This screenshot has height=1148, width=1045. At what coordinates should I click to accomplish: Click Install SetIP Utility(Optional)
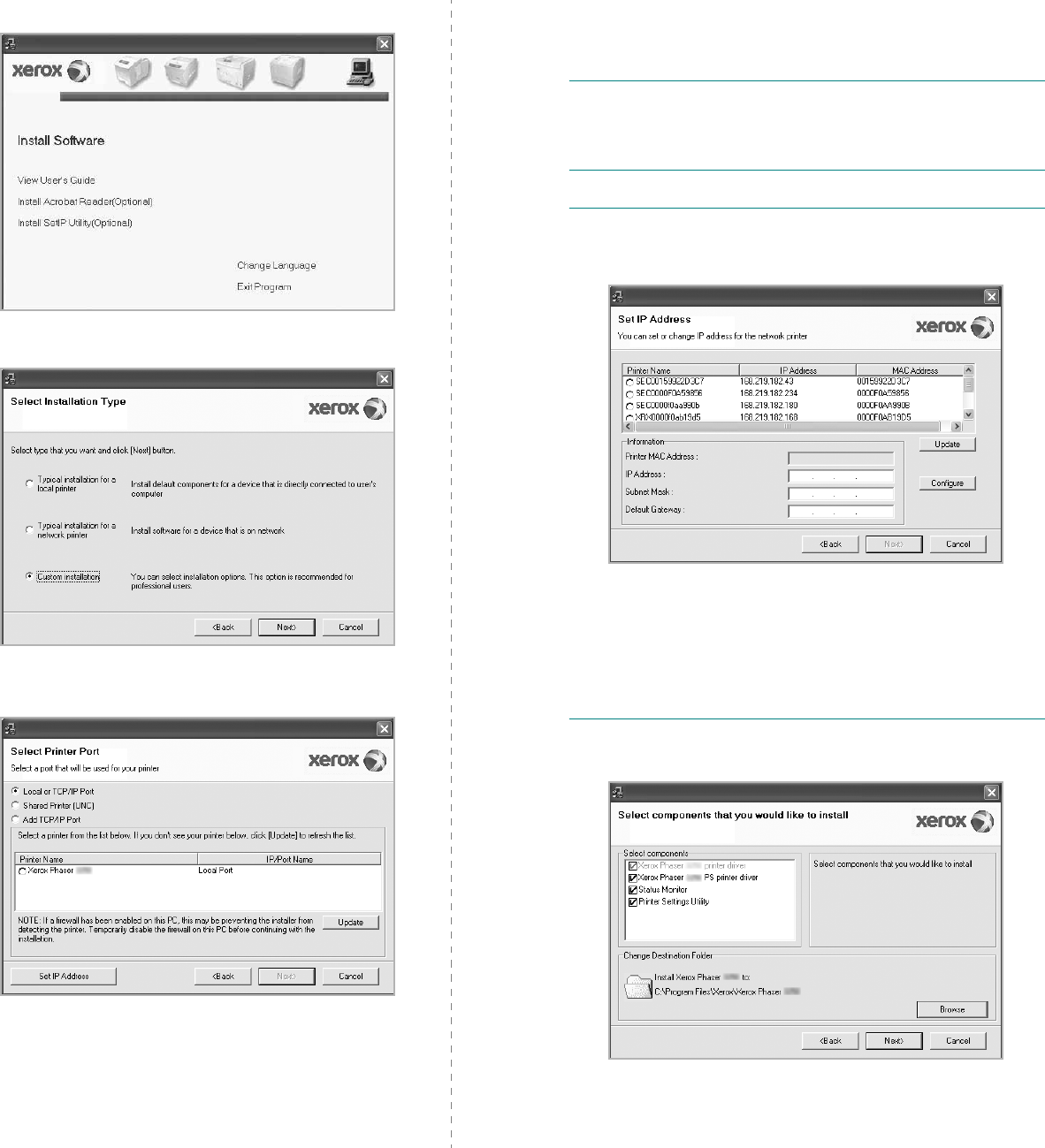tap(75, 223)
